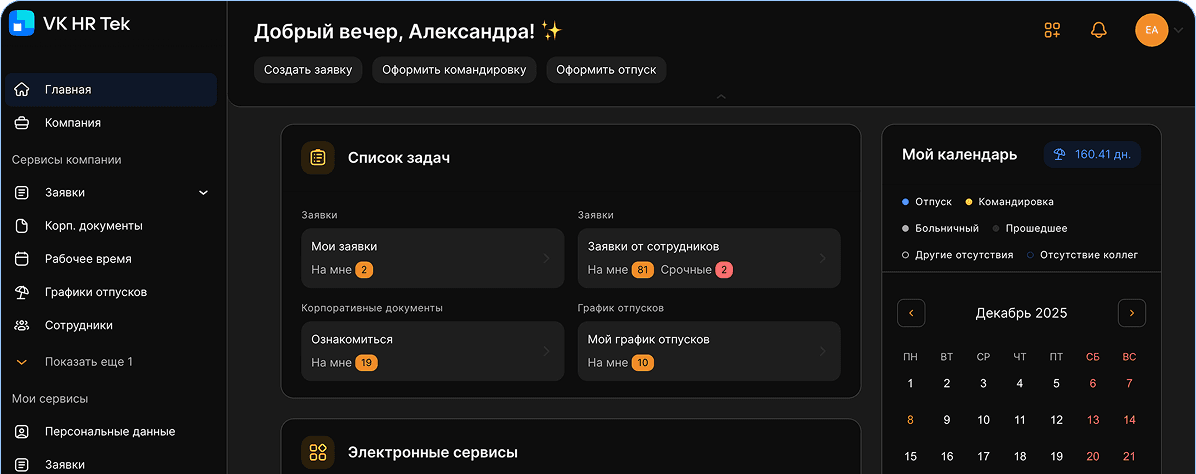
Task: Open Корп. документы in the sidebar
Action: (x=111, y=226)
